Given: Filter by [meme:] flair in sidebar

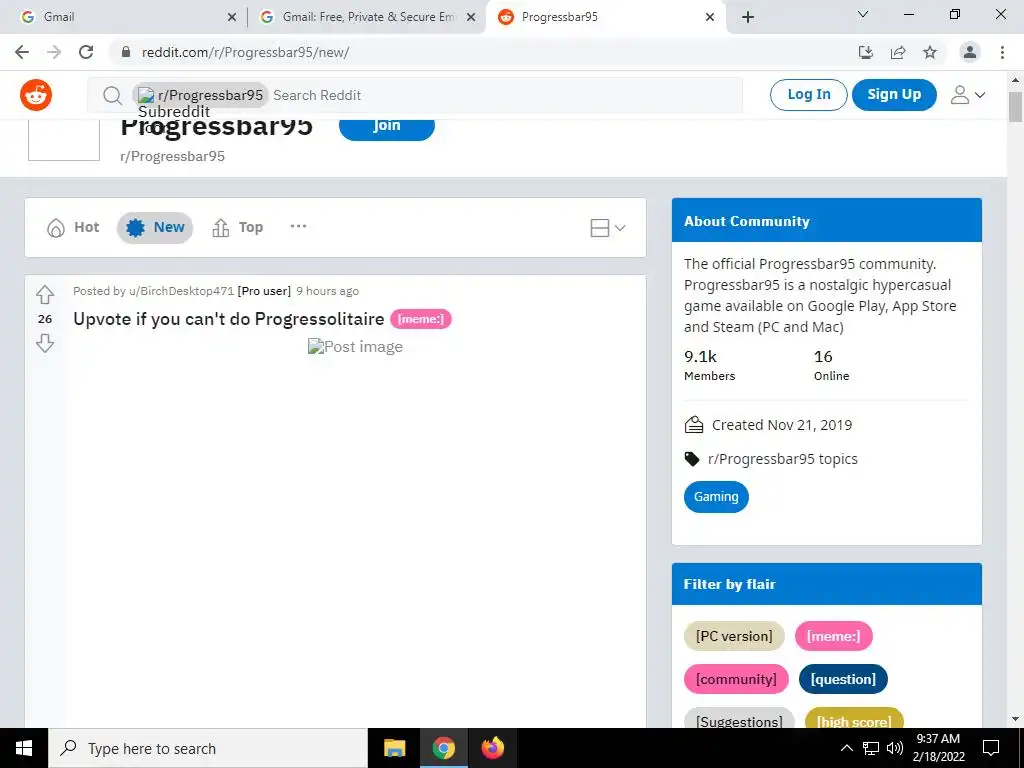Looking at the screenshot, I should pos(833,636).
